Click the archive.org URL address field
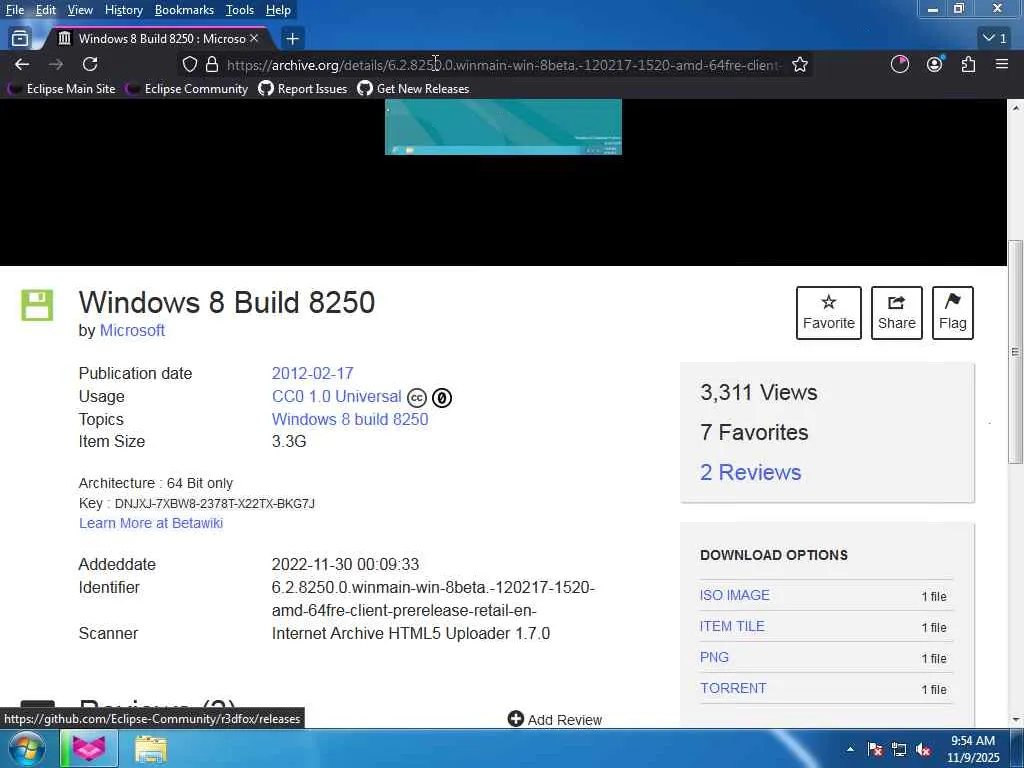Image resolution: width=1024 pixels, height=768 pixels. (x=503, y=65)
